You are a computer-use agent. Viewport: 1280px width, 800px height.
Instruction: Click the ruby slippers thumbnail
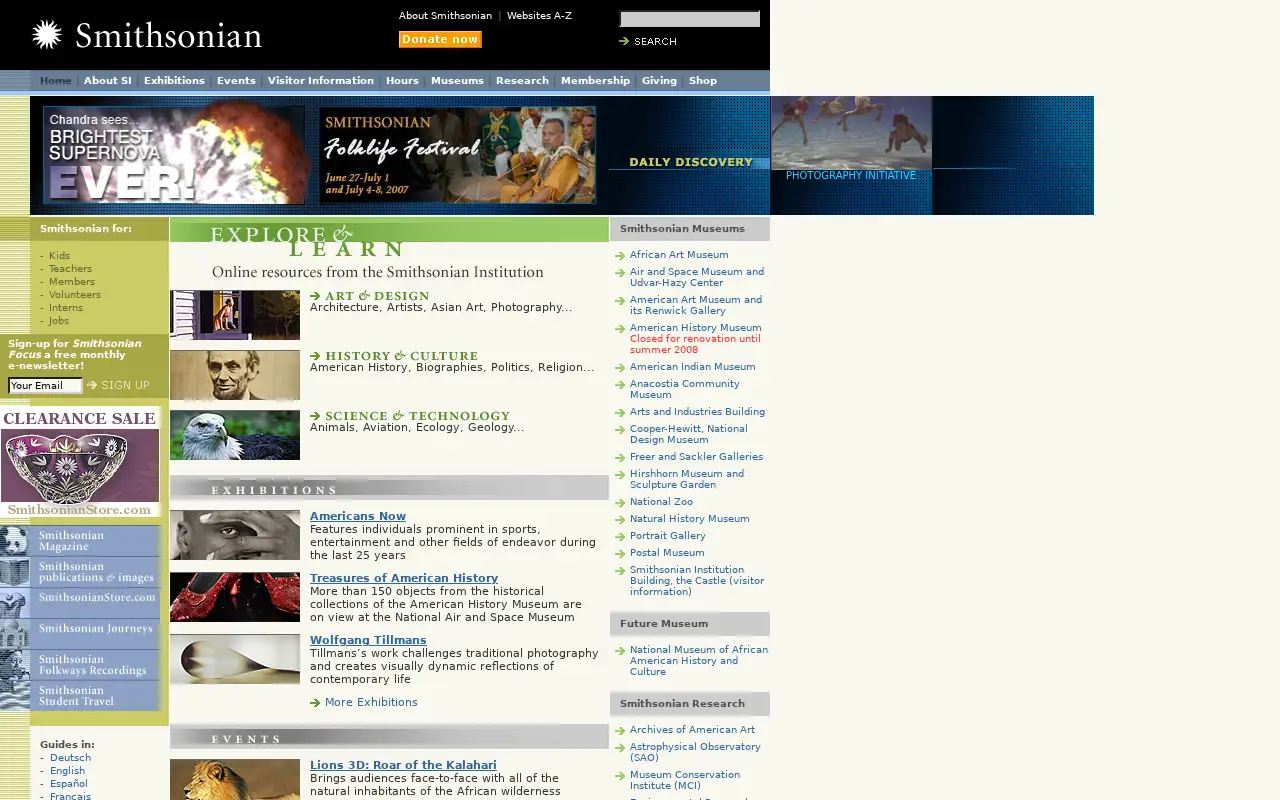(x=235, y=597)
